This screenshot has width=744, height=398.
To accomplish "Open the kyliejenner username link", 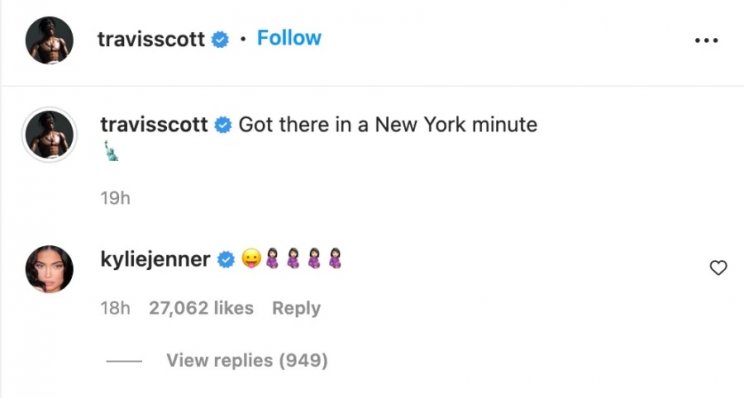I will coord(156,259).
